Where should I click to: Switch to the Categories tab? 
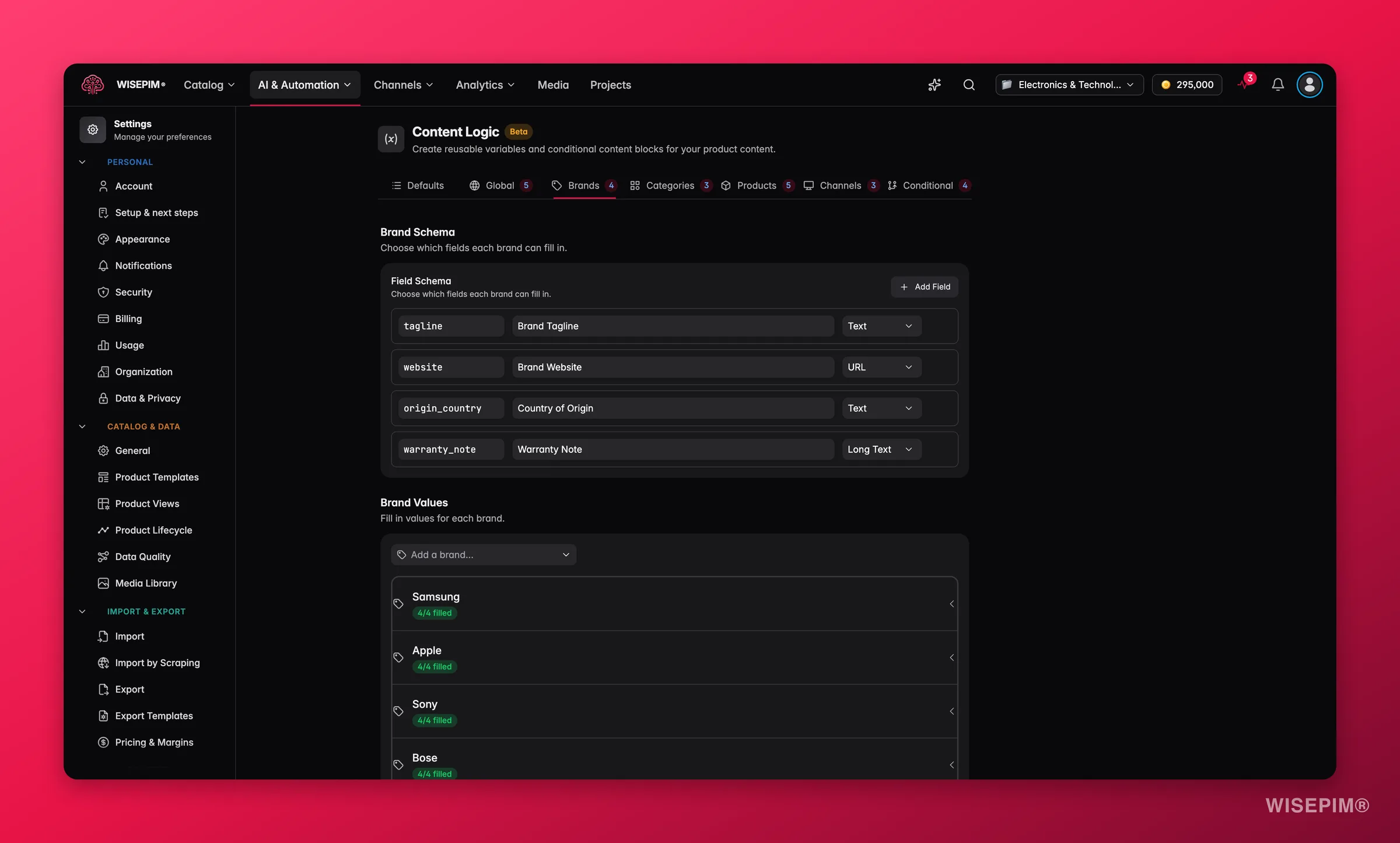(x=671, y=186)
